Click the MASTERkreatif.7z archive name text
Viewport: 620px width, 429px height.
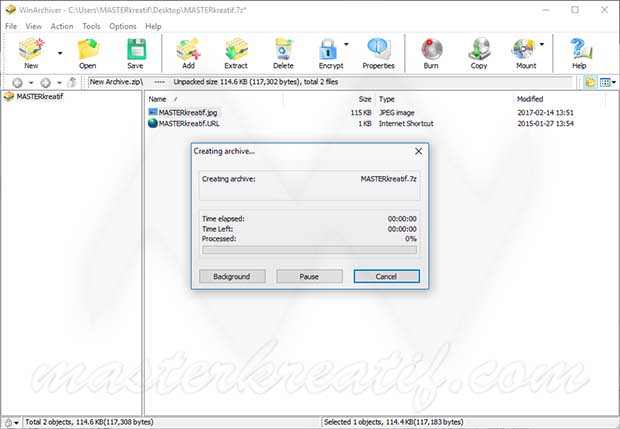pyautogui.click(x=388, y=179)
